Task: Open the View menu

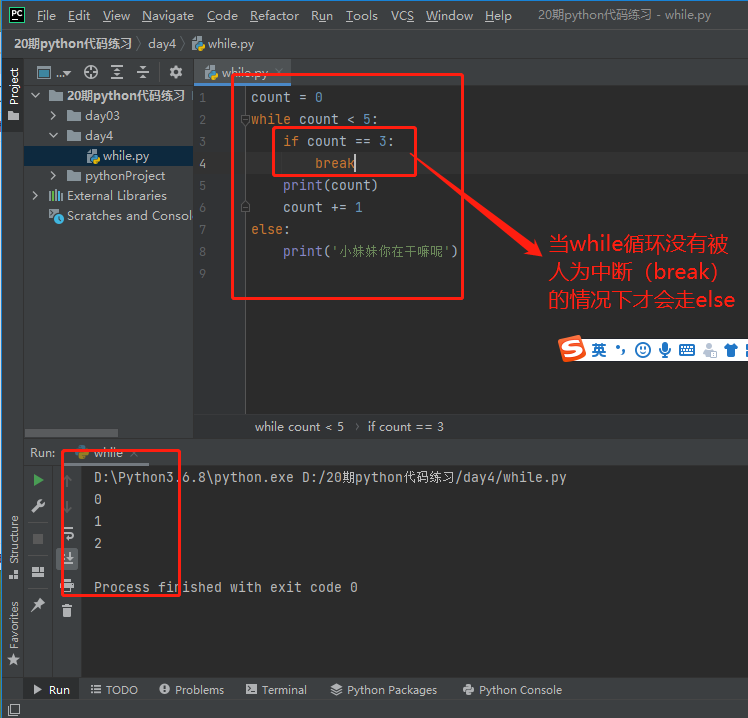Action: tap(116, 16)
